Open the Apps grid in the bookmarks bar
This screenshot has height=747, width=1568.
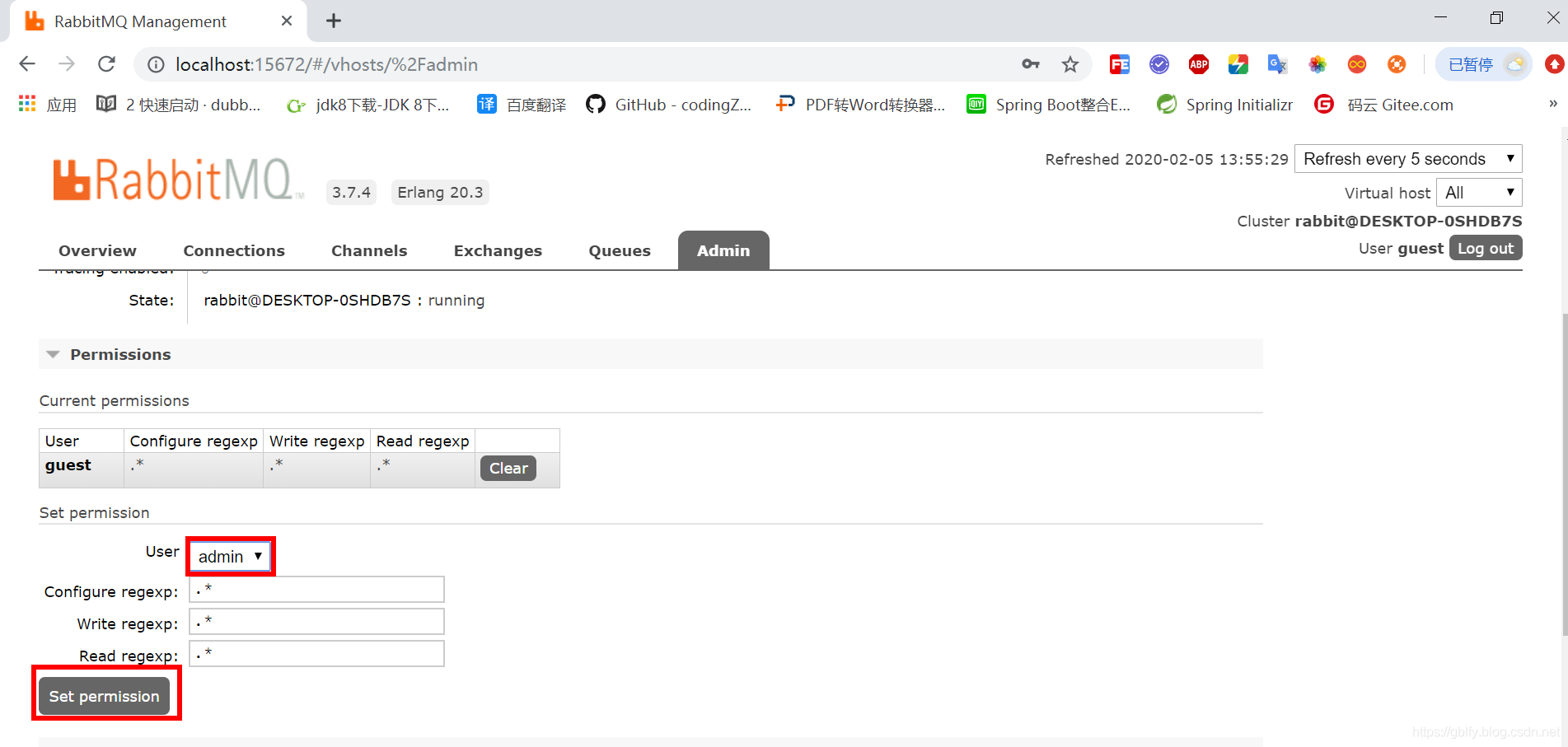pyautogui.click(x=47, y=105)
